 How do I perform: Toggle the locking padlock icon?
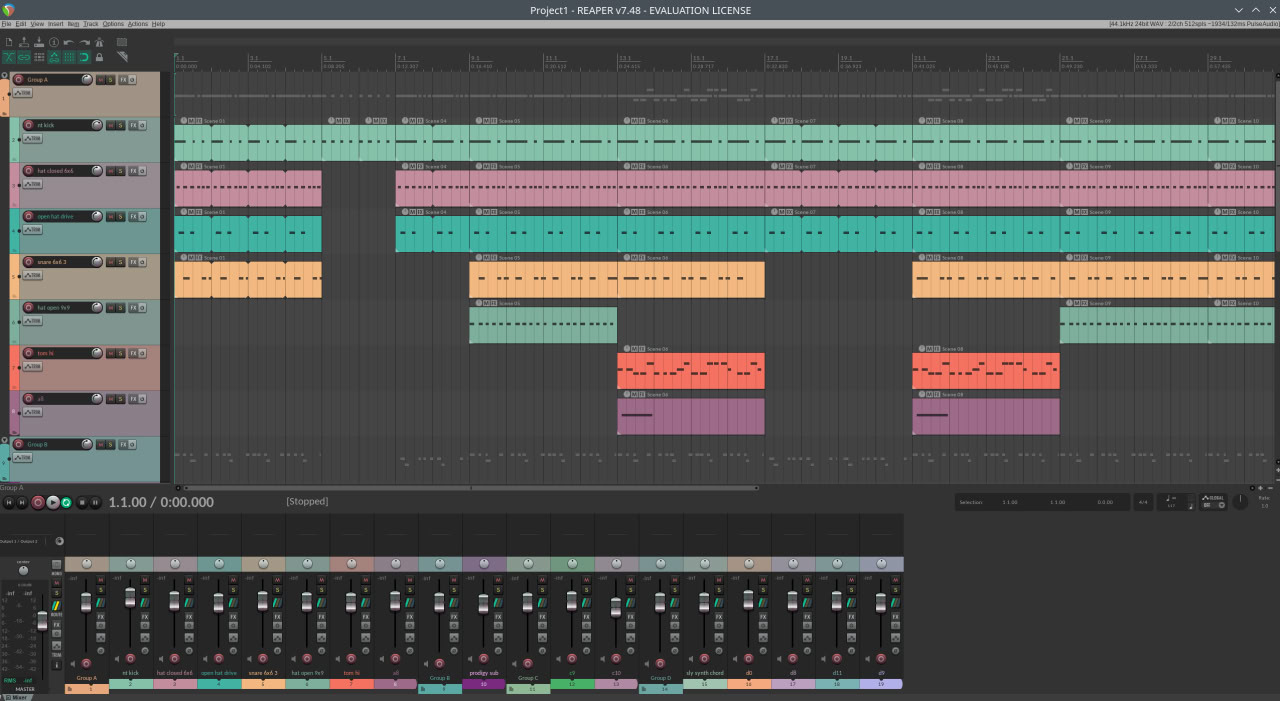99,57
